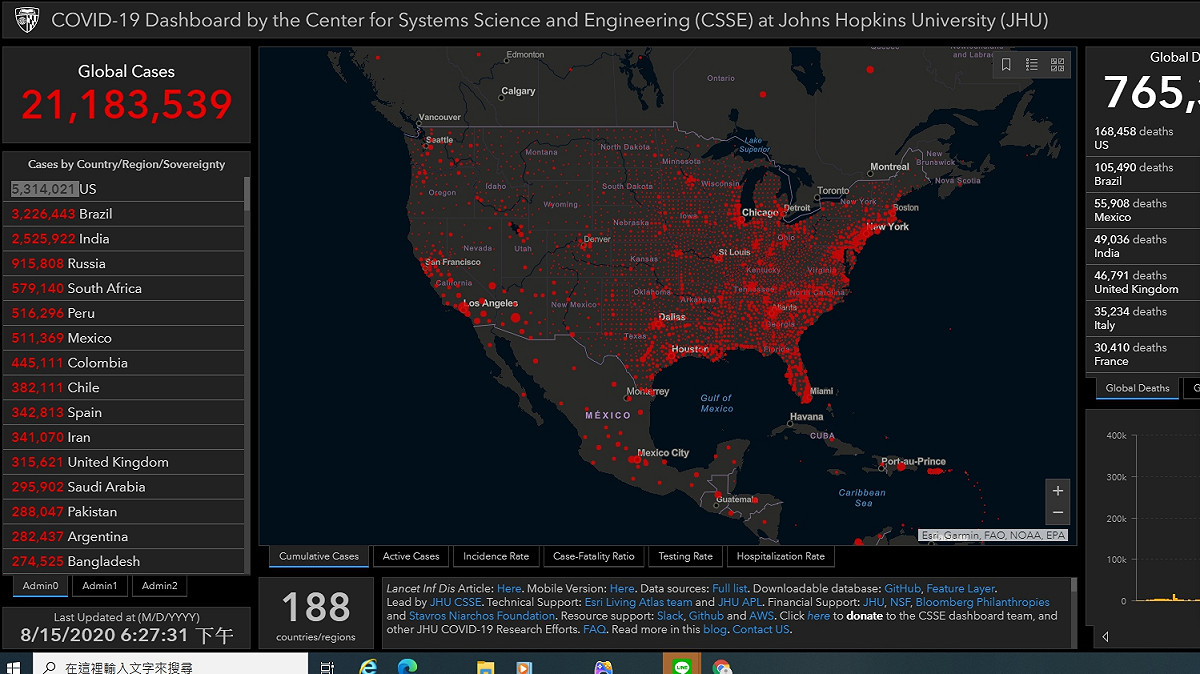
Task: Open the FAQ link
Action: pos(595,630)
